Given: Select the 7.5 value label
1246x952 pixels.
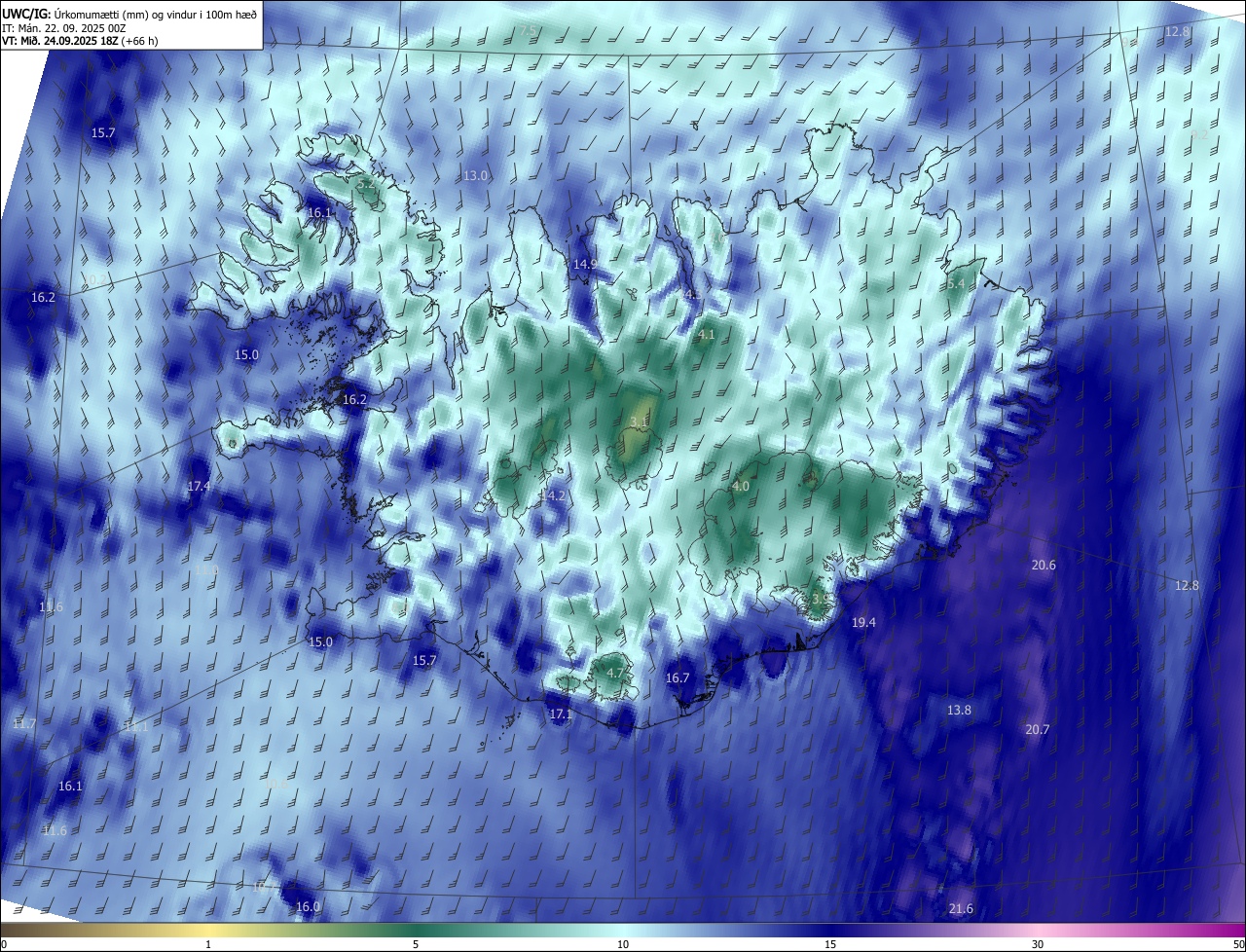Looking at the screenshot, I should click(x=528, y=31).
